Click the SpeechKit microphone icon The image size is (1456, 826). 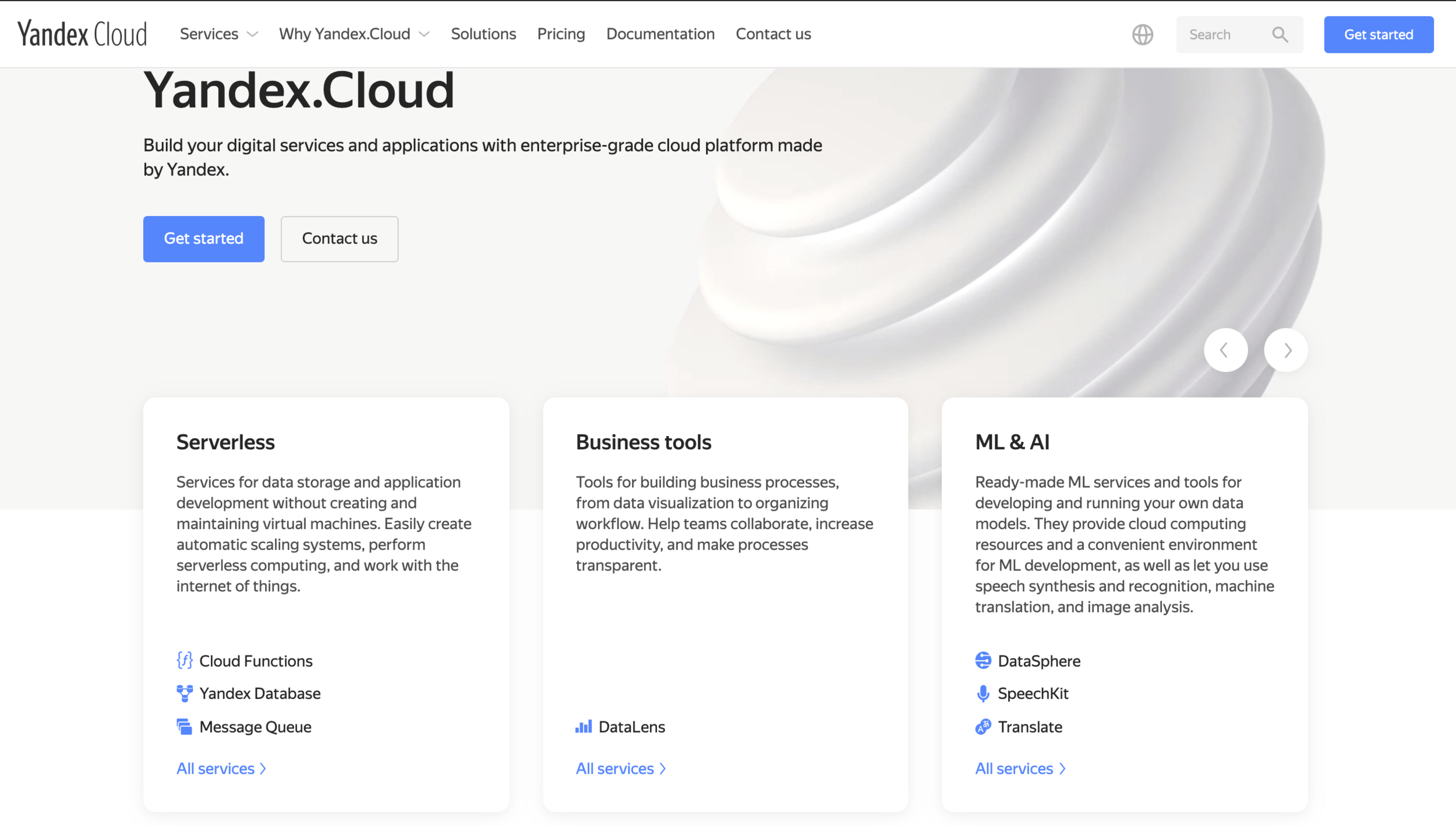click(x=983, y=693)
